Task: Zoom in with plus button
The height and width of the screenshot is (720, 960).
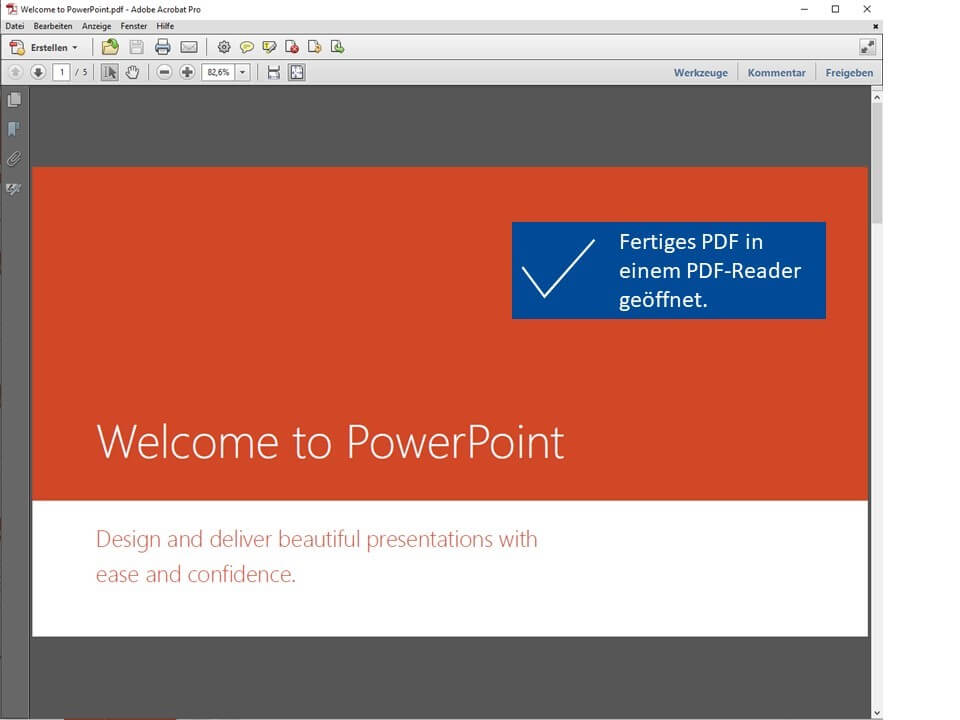Action: coord(187,72)
